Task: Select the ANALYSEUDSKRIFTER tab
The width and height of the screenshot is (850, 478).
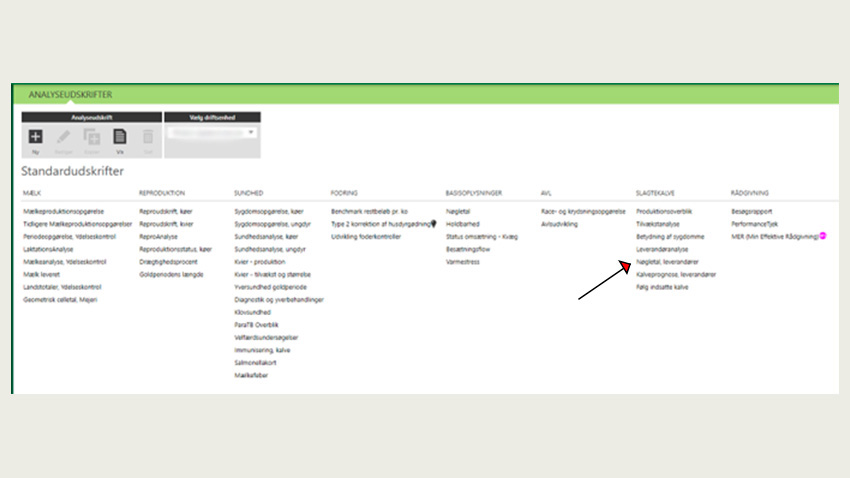Action: click(70, 95)
